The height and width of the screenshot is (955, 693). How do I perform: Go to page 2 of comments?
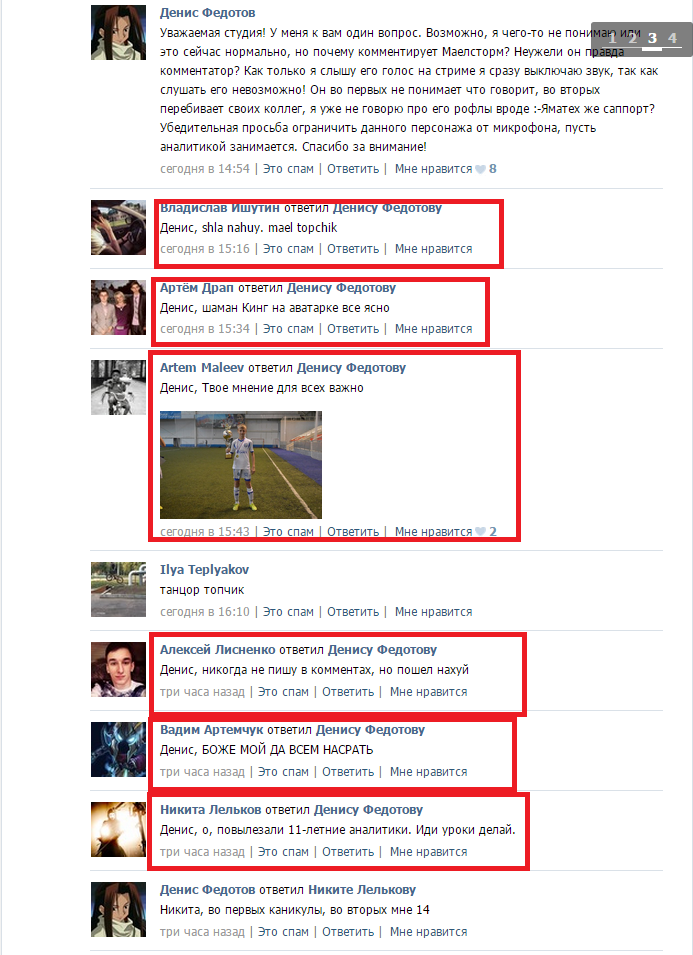[633, 38]
